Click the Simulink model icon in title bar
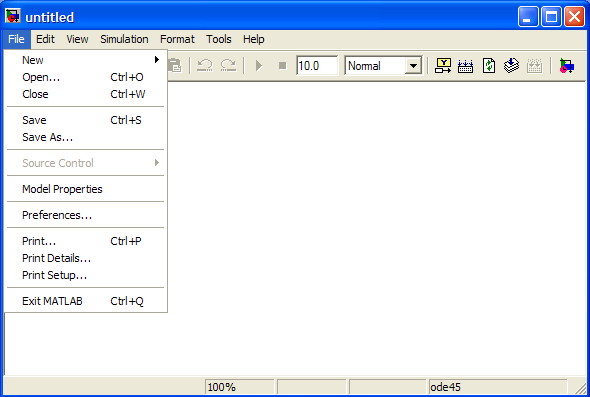 [13, 16]
